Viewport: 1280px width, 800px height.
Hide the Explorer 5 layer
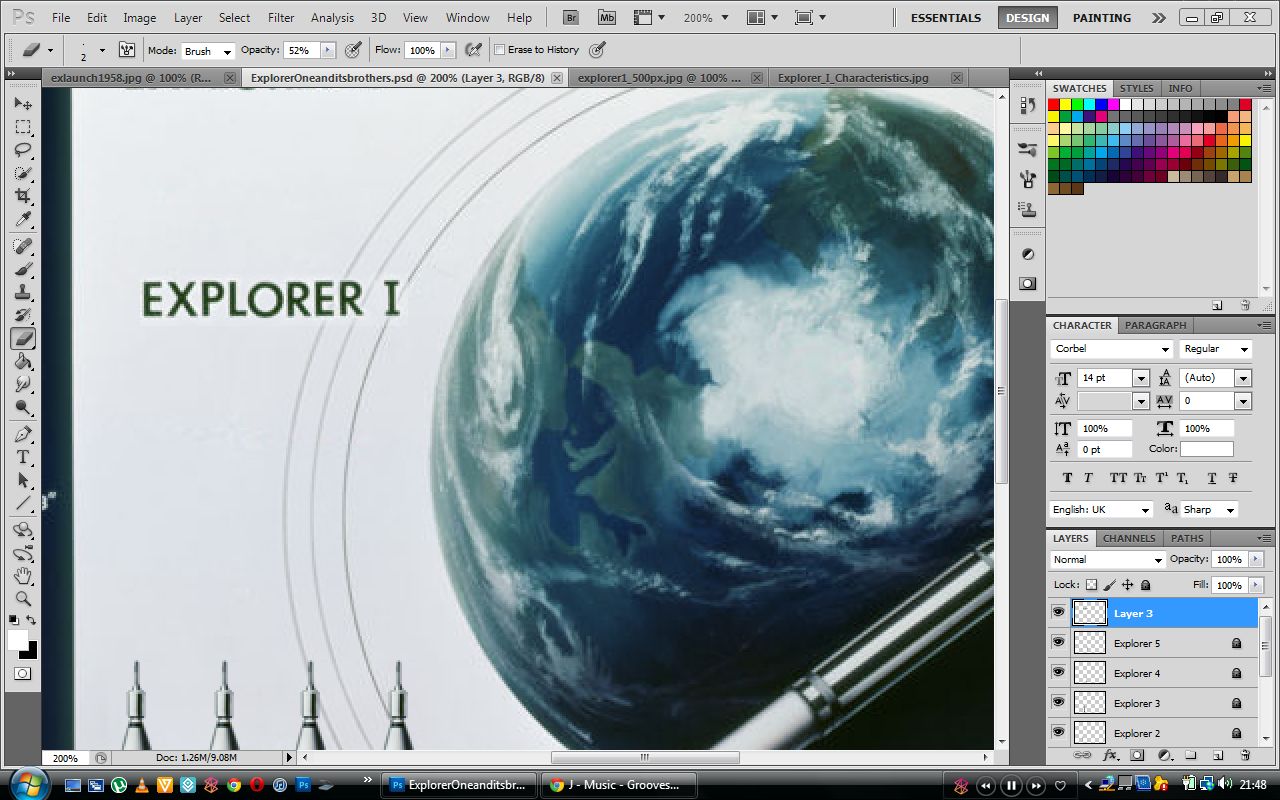coord(1058,642)
